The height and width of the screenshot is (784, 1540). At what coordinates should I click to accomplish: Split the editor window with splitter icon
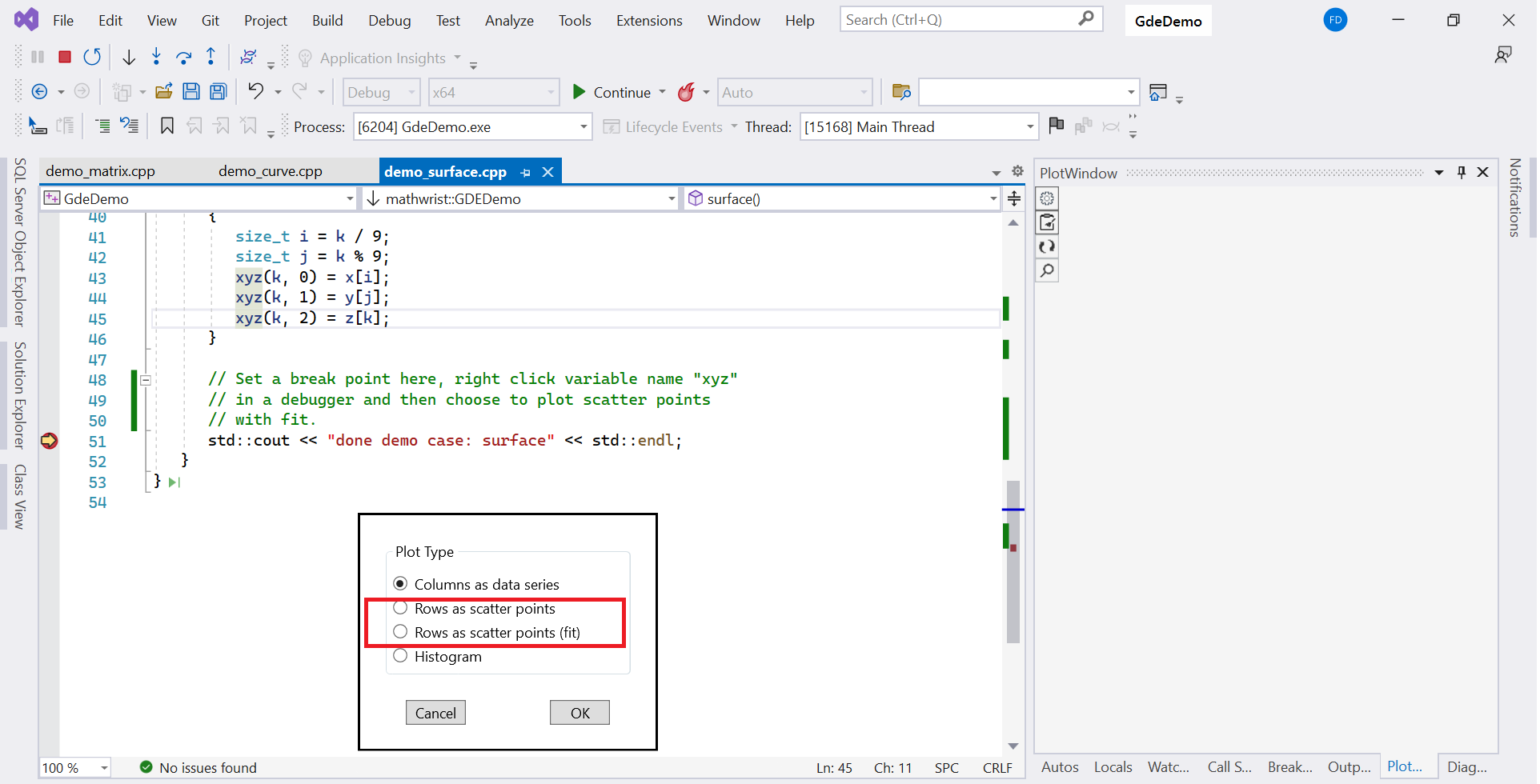click(1014, 198)
